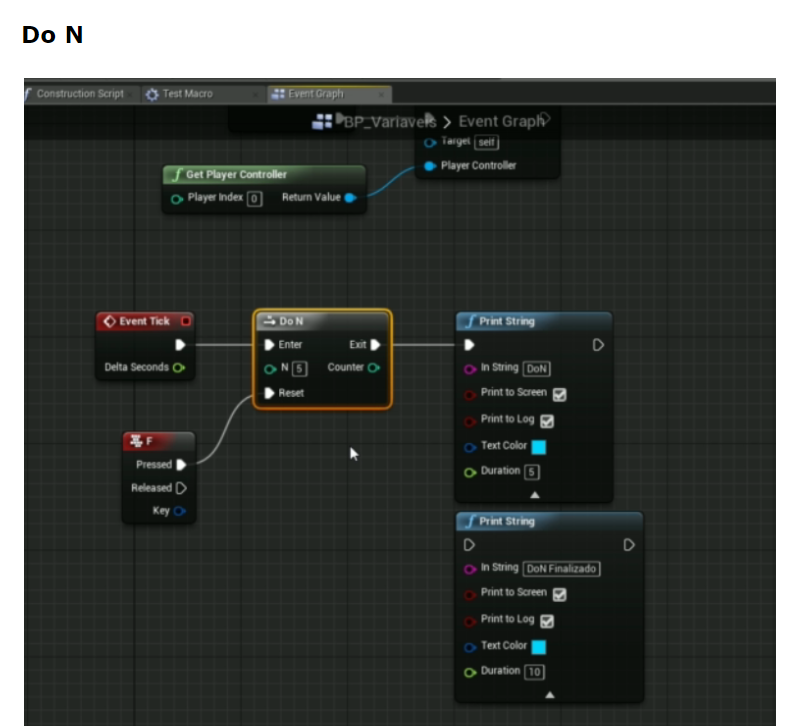Click the Counter output pin

[x=374, y=368]
